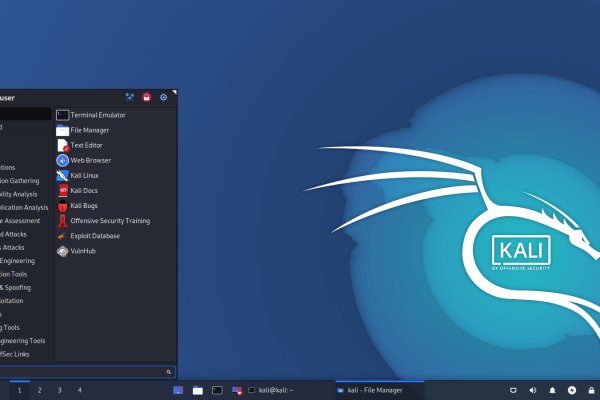
Task: Show notifications via the bell icon
Action: pos(552,389)
